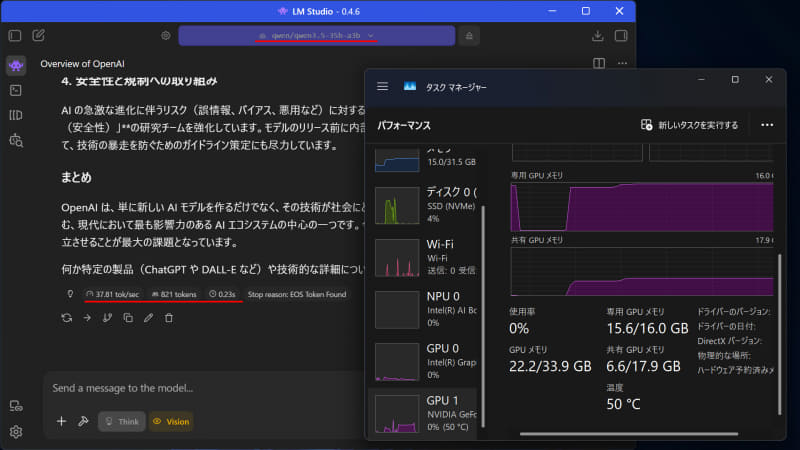Image resolution: width=800 pixels, height=450 pixels.
Task: Click the 6.6/17.9 GB shared memory value
Action: click(643, 366)
